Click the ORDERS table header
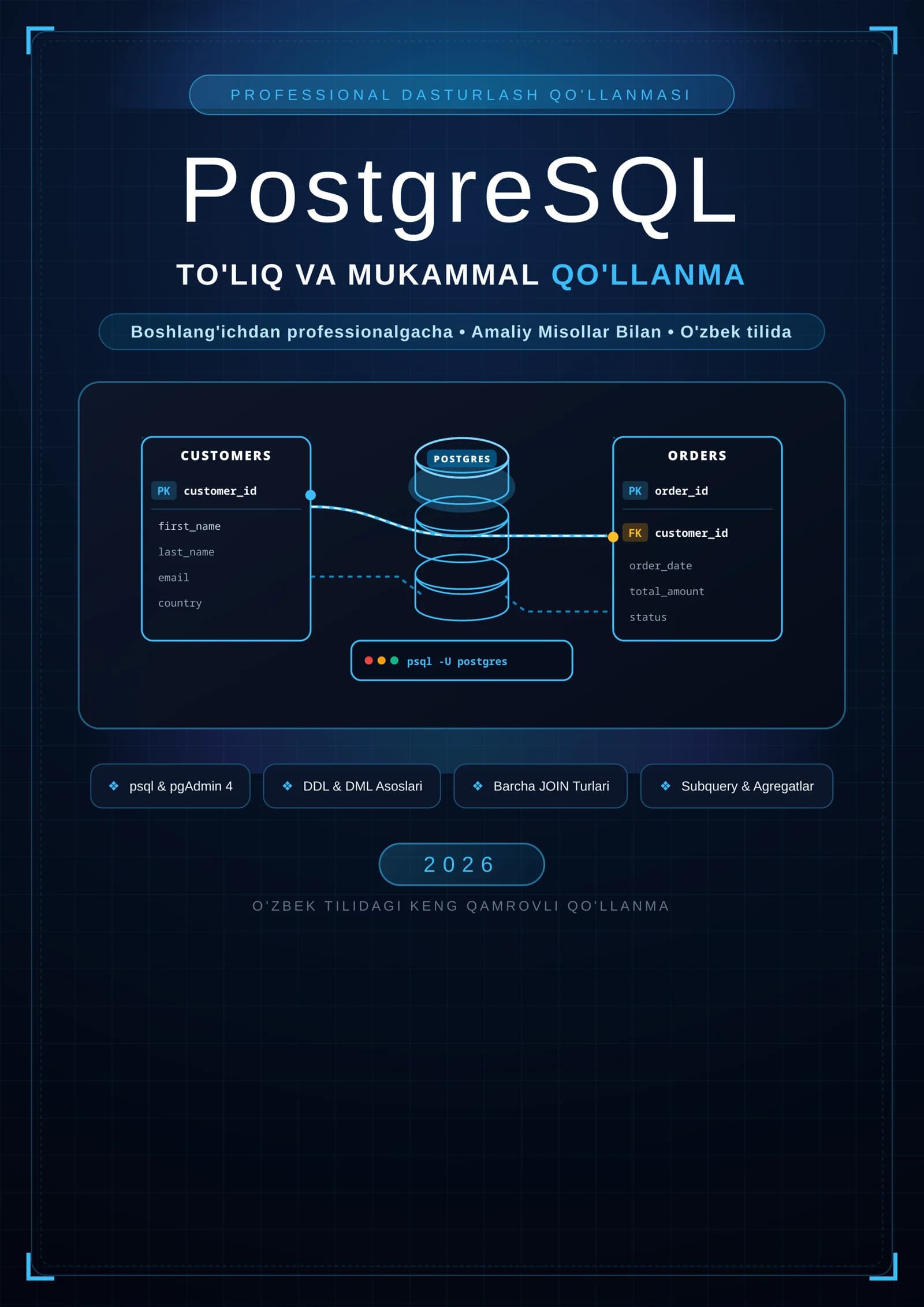The image size is (924, 1307). coord(697,455)
